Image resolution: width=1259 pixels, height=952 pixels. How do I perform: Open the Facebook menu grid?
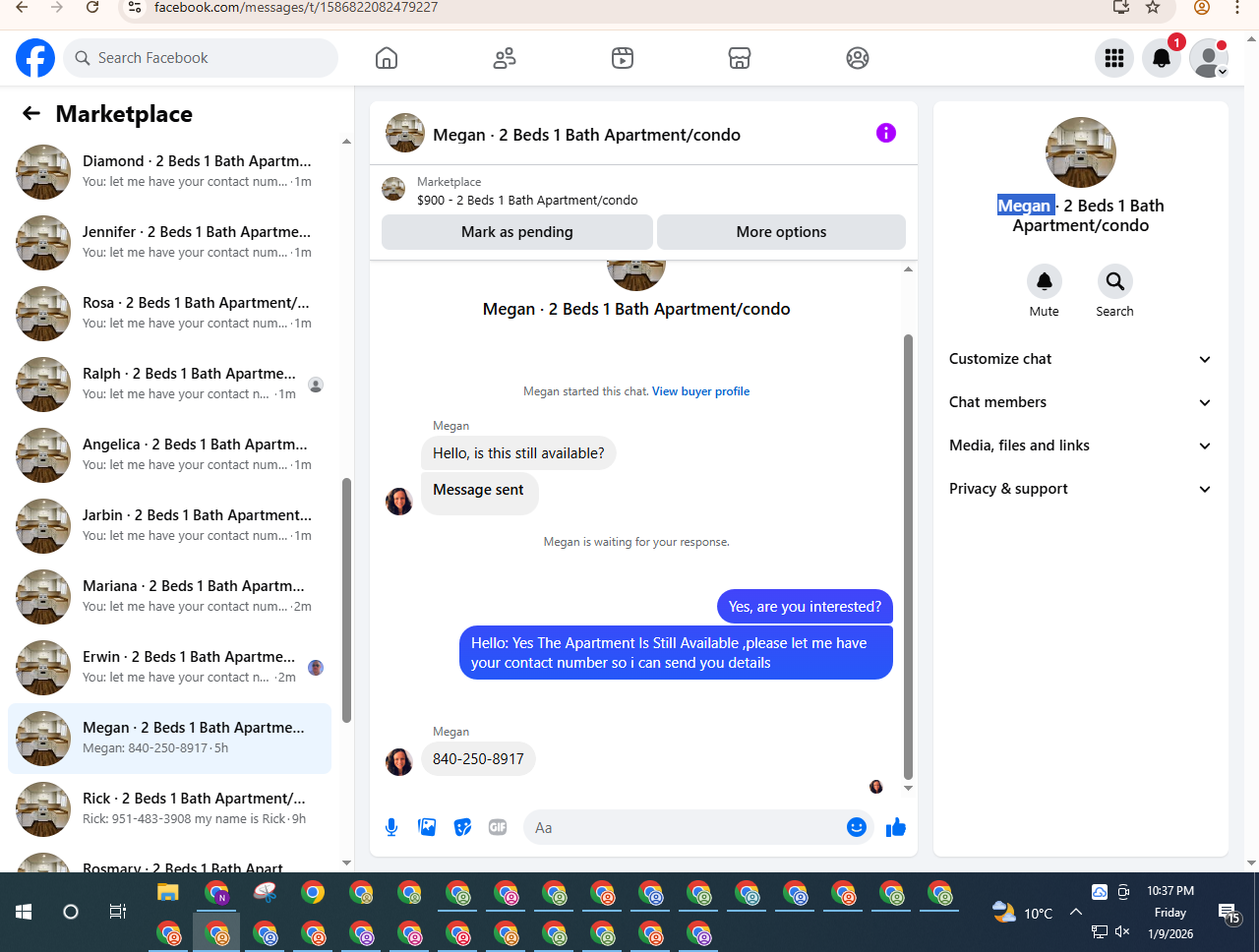[x=1114, y=58]
